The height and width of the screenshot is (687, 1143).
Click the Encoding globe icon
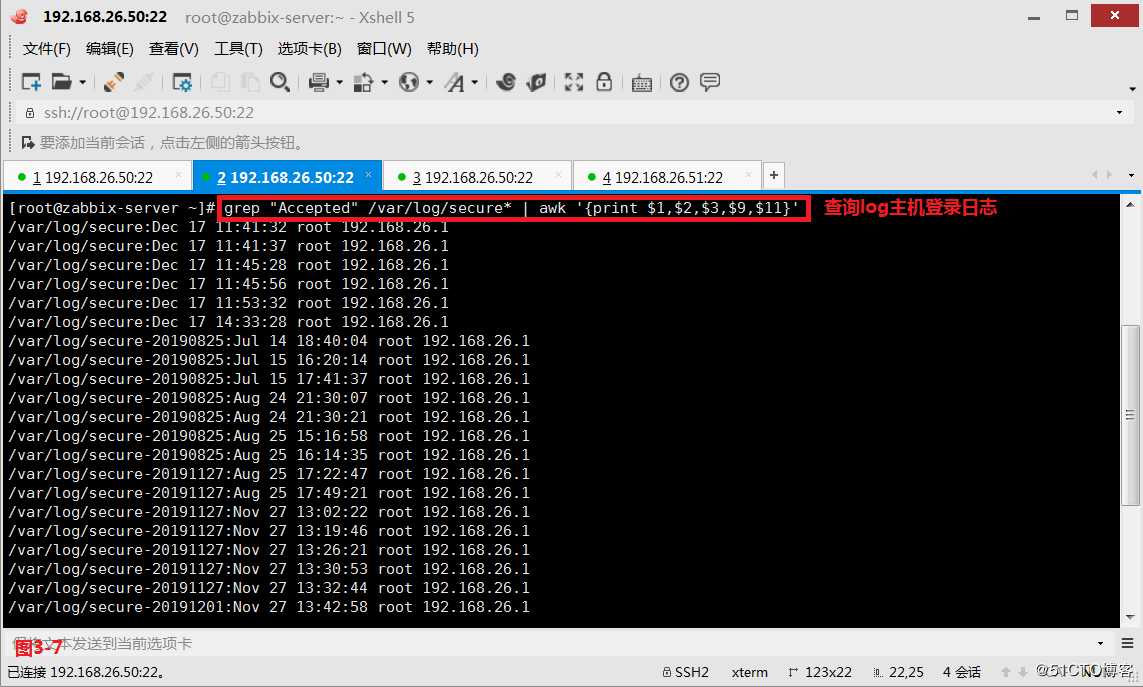point(409,82)
